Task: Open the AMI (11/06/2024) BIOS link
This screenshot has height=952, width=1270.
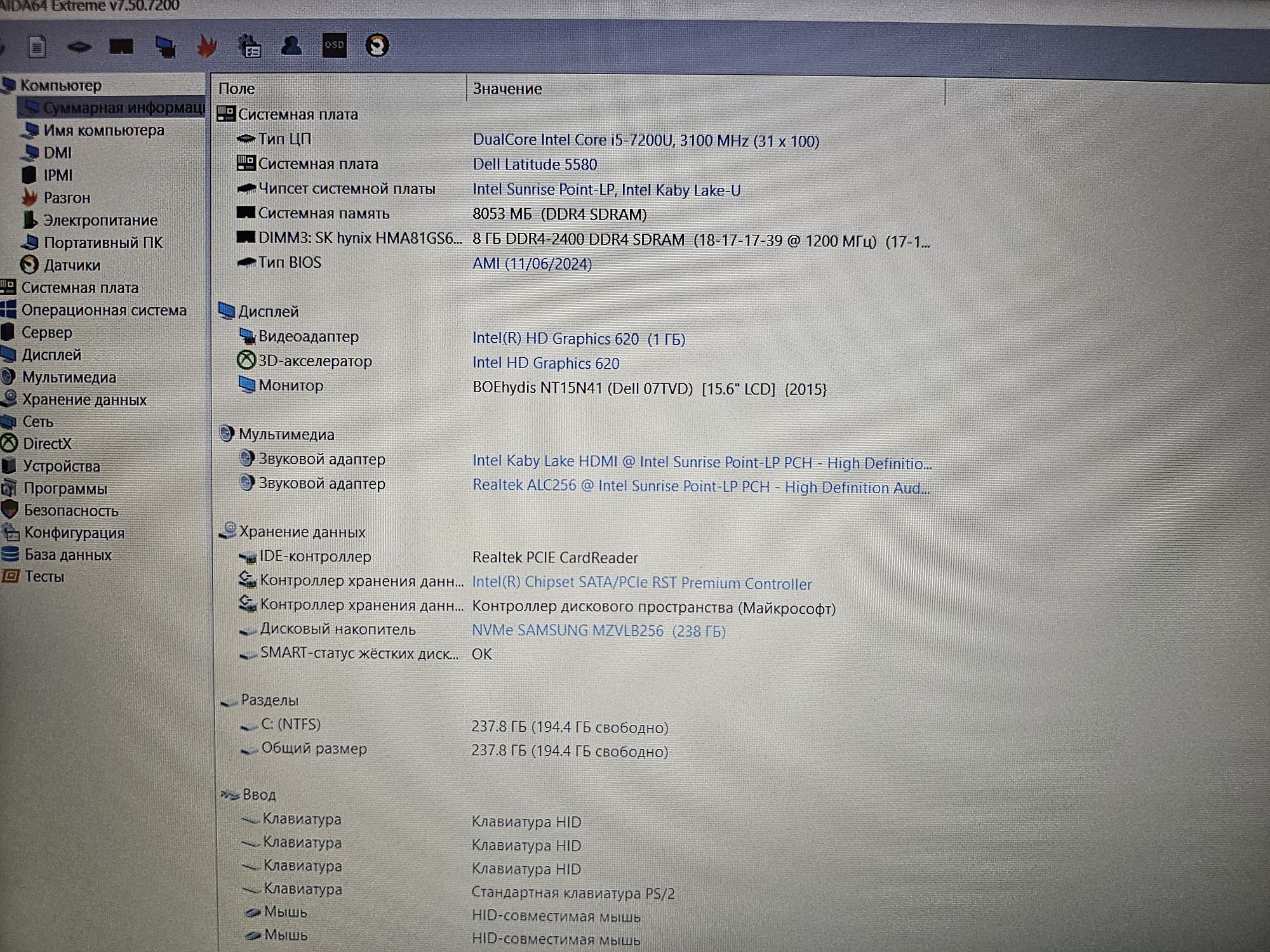Action: tap(532, 263)
